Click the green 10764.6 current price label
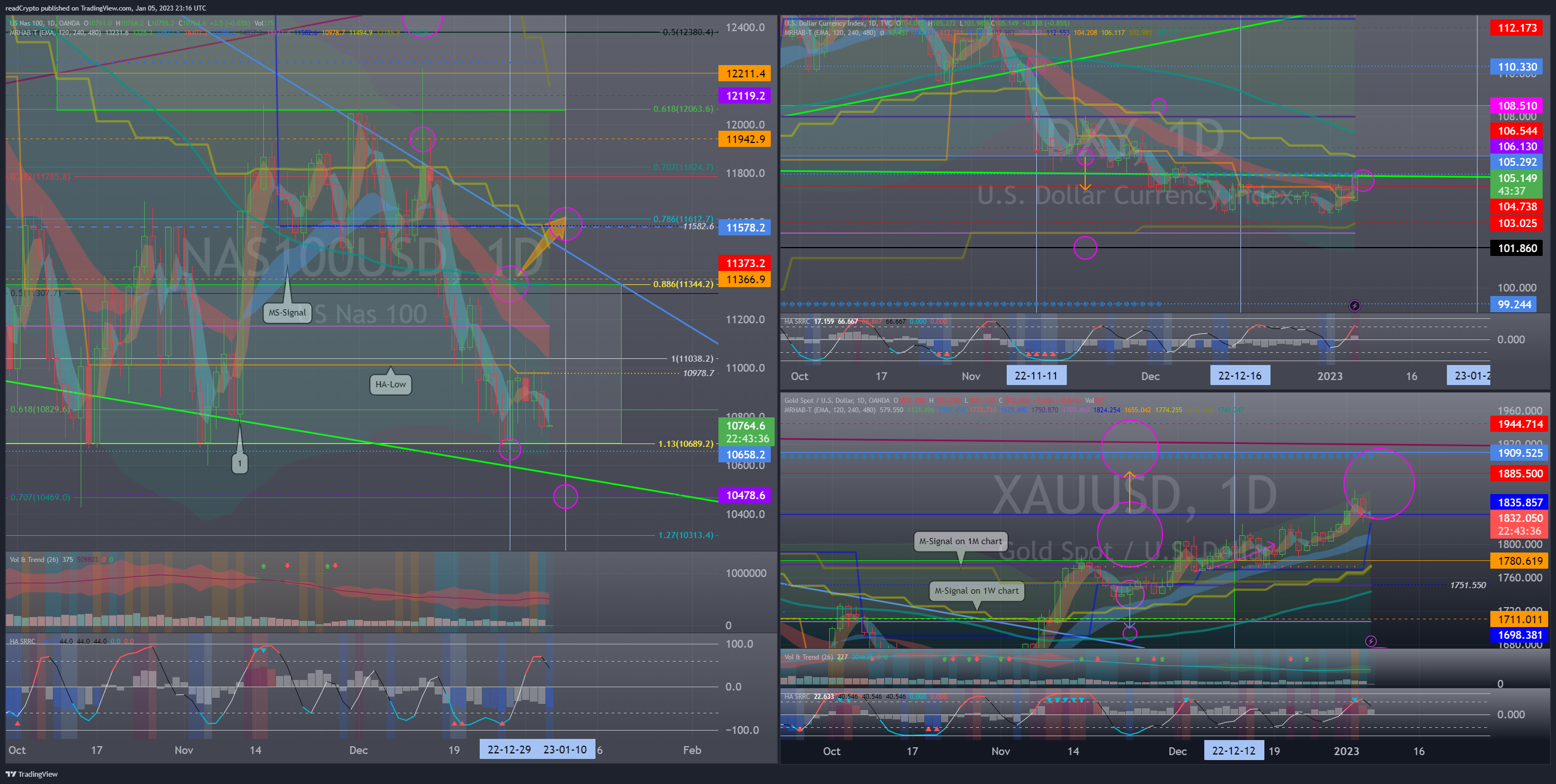Image resolution: width=1556 pixels, height=784 pixels. [x=747, y=432]
